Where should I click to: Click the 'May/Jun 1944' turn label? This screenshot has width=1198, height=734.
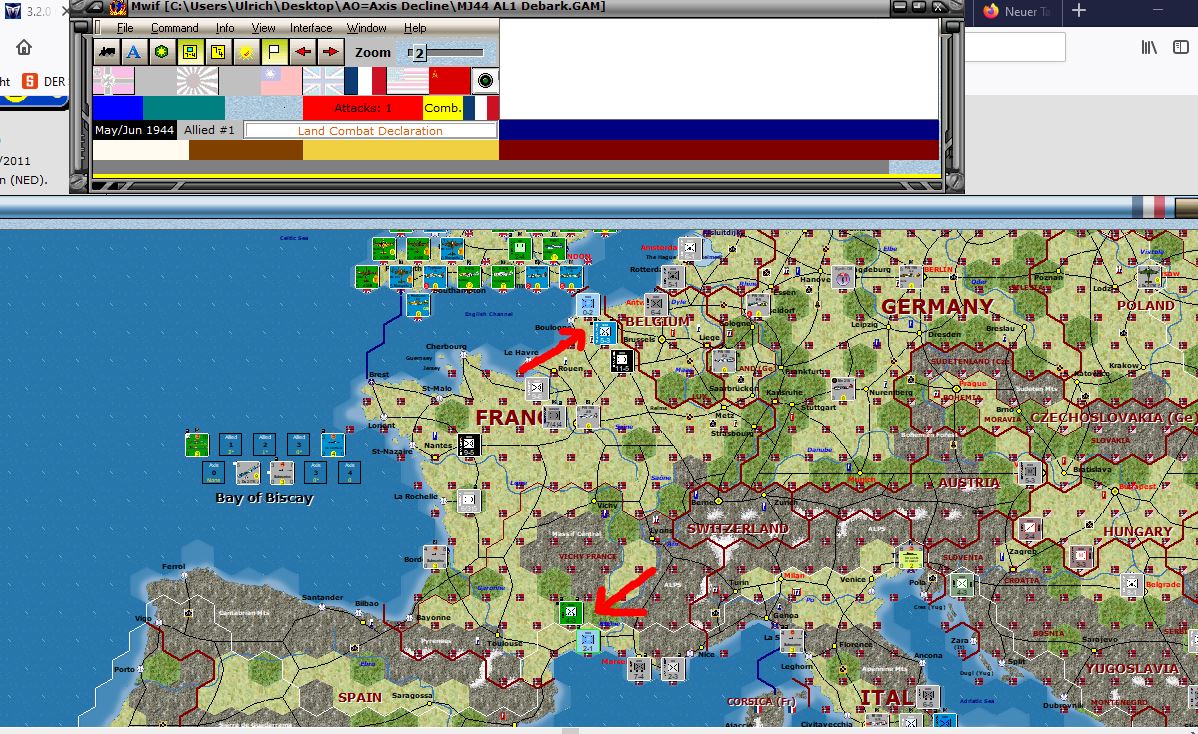(x=134, y=130)
